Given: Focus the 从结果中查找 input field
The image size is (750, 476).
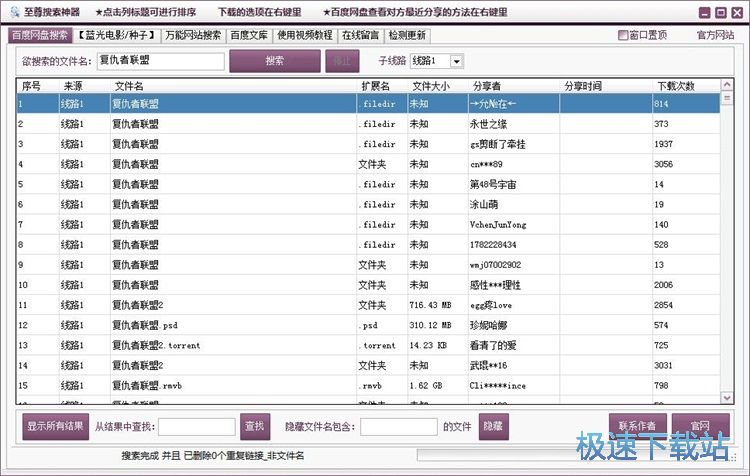Looking at the screenshot, I should pyautogui.click(x=197, y=427).
